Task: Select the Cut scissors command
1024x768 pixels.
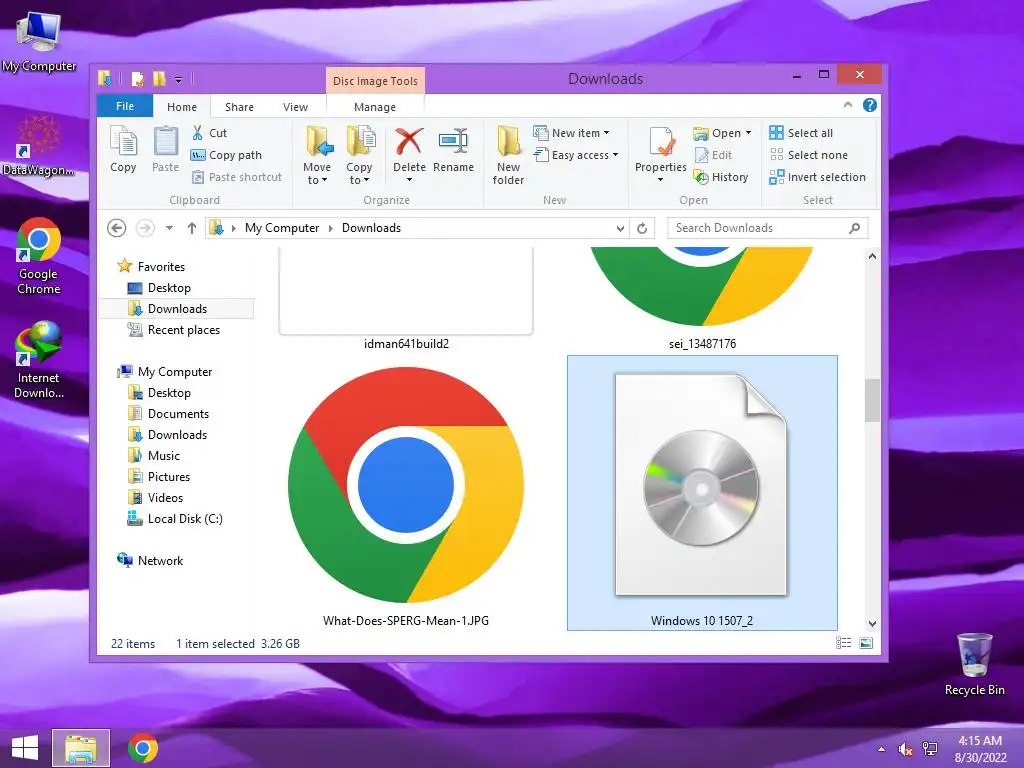Action: point(209,133)
